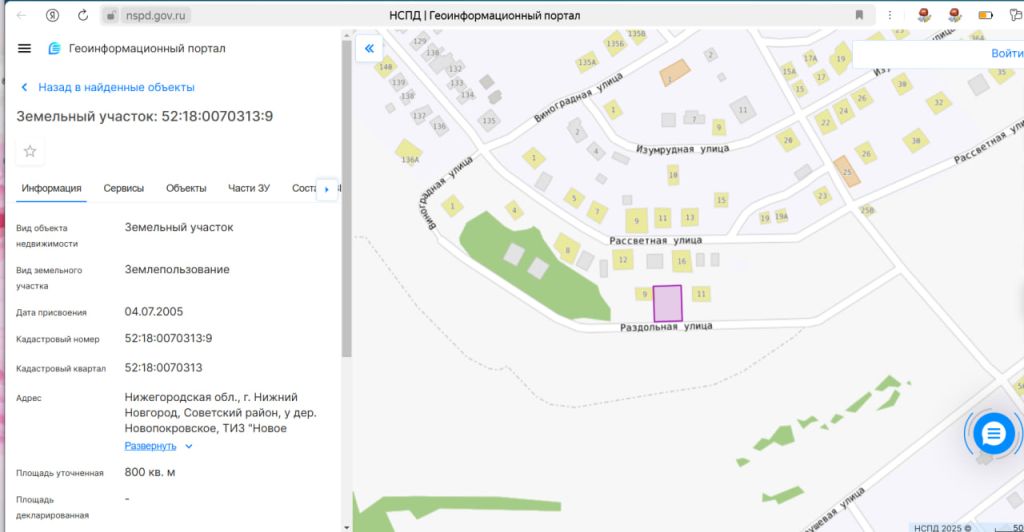Image resolution: width=1024 pixels, height=532 pixels.
Task: Reload the page with the refresh icon
Action: point(82,15)
